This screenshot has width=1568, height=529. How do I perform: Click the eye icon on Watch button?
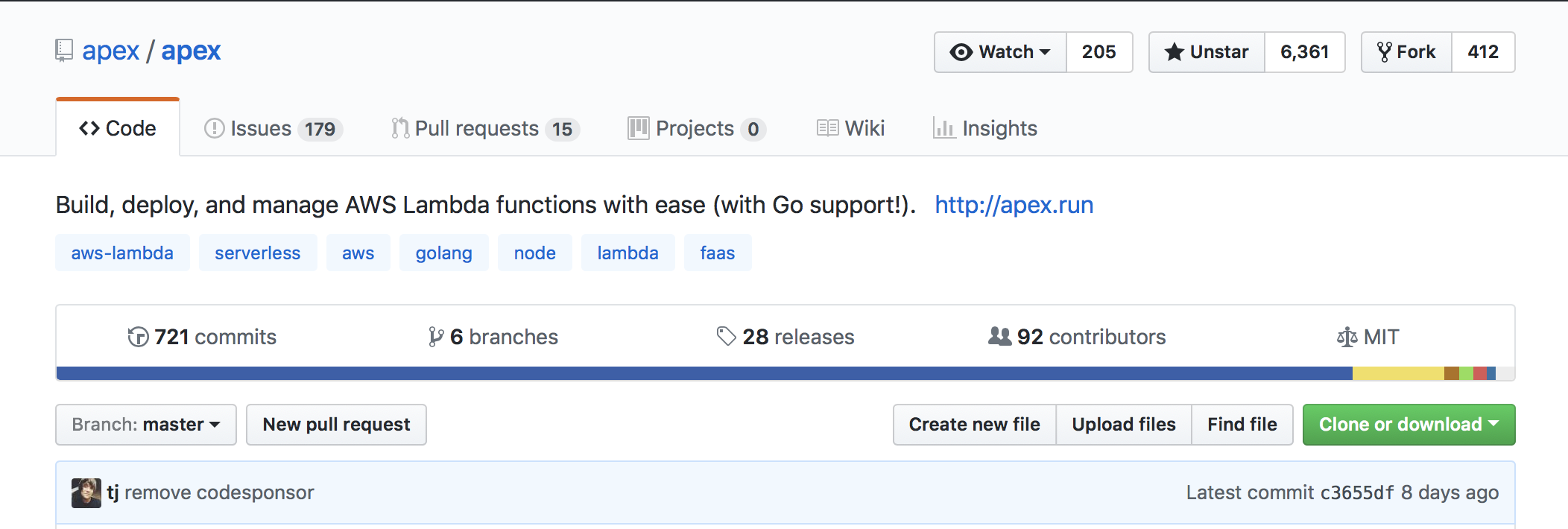961,52
